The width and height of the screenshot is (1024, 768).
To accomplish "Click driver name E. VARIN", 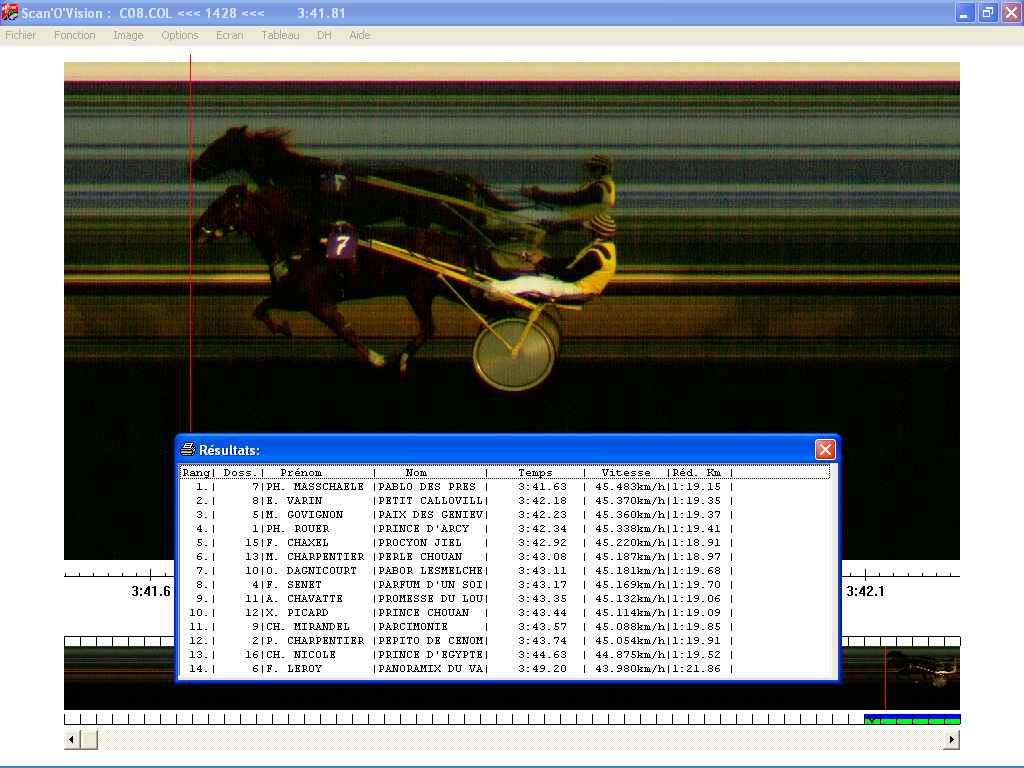I will [294, 501].
